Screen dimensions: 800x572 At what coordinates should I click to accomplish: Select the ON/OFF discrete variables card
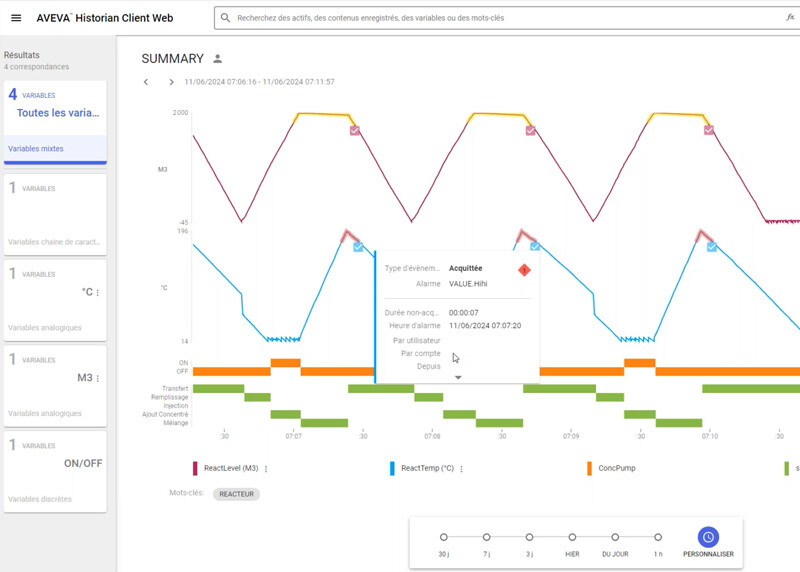click(55, 470)
